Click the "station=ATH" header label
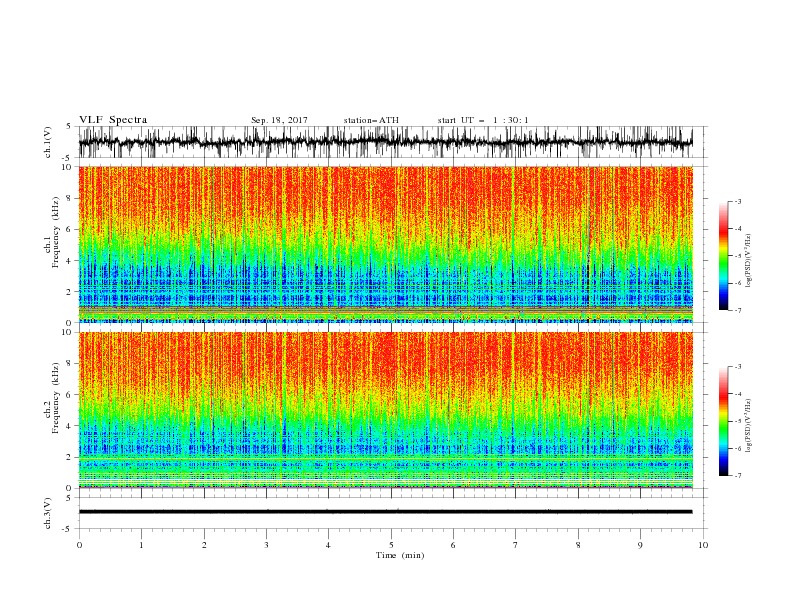 coord(371,120)
